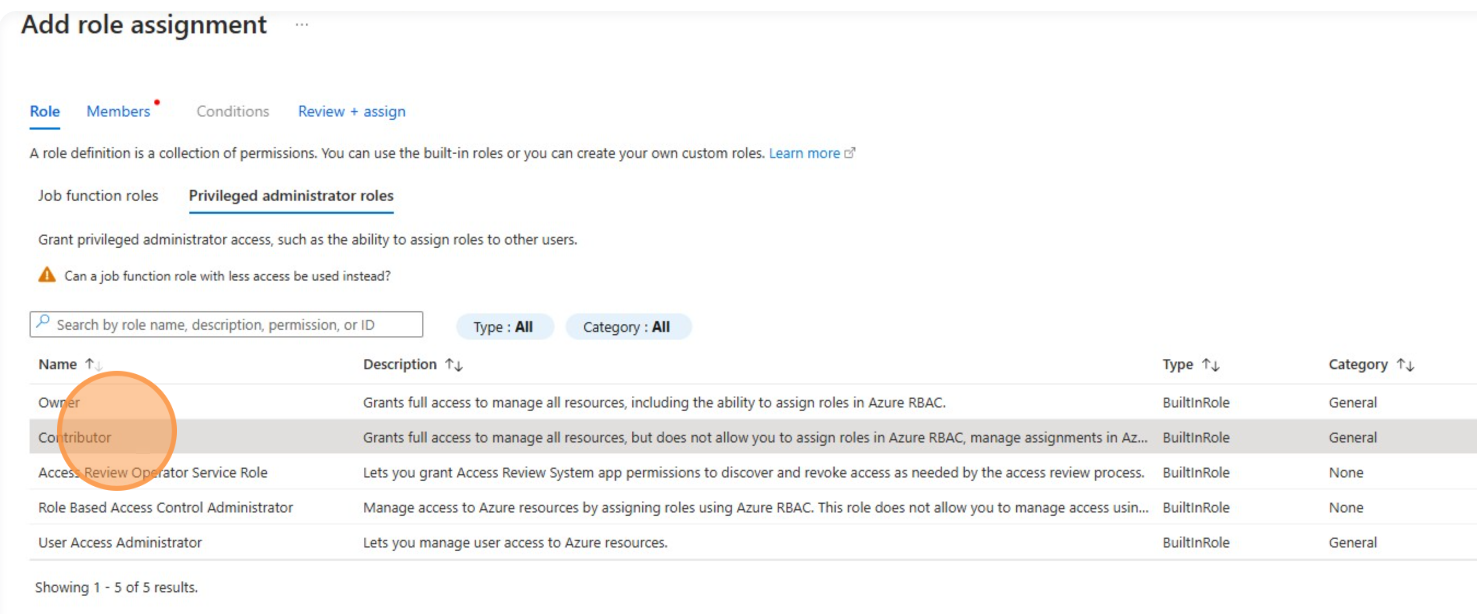
Task: Click the sort arrows beside Category column
Action: (x=1405, y=365)
